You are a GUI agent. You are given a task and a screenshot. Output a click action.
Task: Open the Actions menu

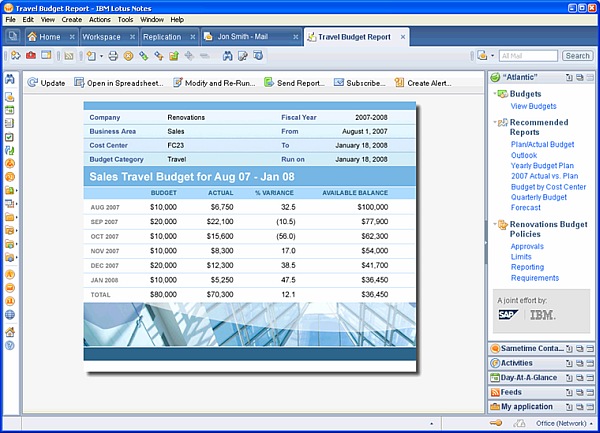[x=100, y=20]
